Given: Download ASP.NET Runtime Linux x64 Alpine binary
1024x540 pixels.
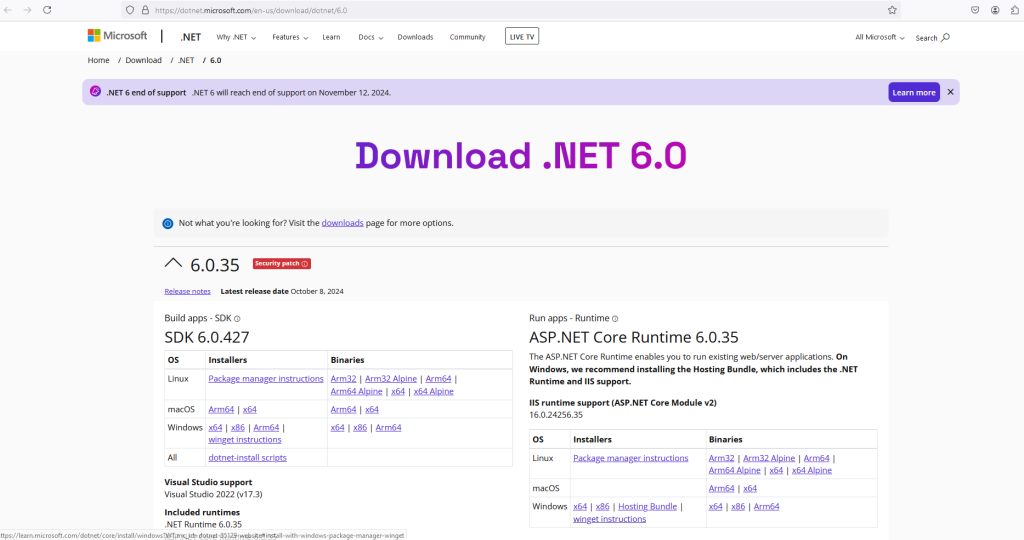Looking at the screenshot, I should 812,470.
